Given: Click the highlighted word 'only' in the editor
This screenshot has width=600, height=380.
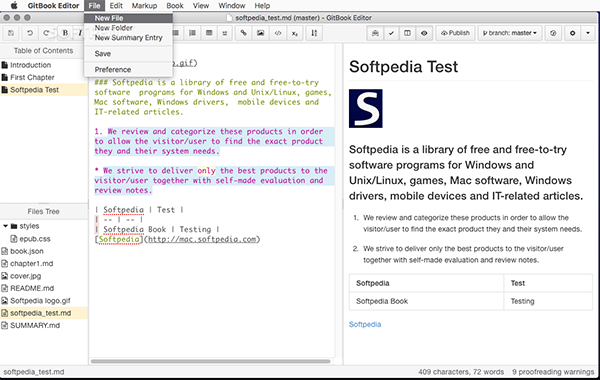Looking at the screenshot, I should (206, 171).
